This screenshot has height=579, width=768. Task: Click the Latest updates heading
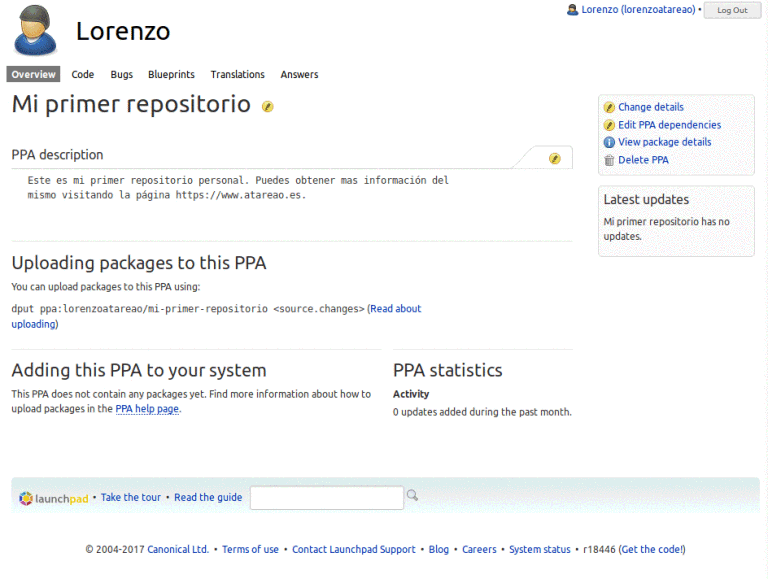(646, 199)
